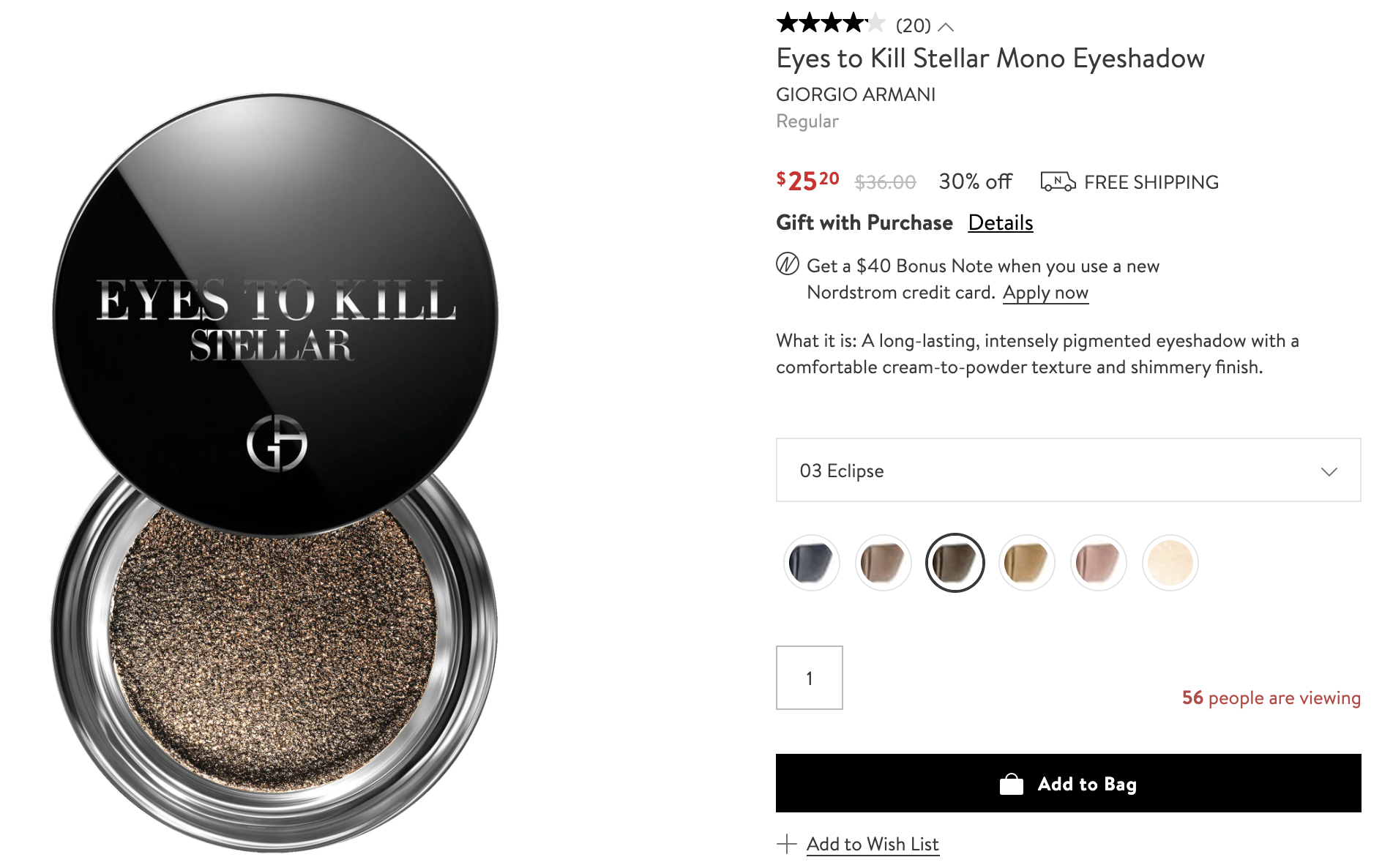Click the plus icon beside Wish List

787,844
